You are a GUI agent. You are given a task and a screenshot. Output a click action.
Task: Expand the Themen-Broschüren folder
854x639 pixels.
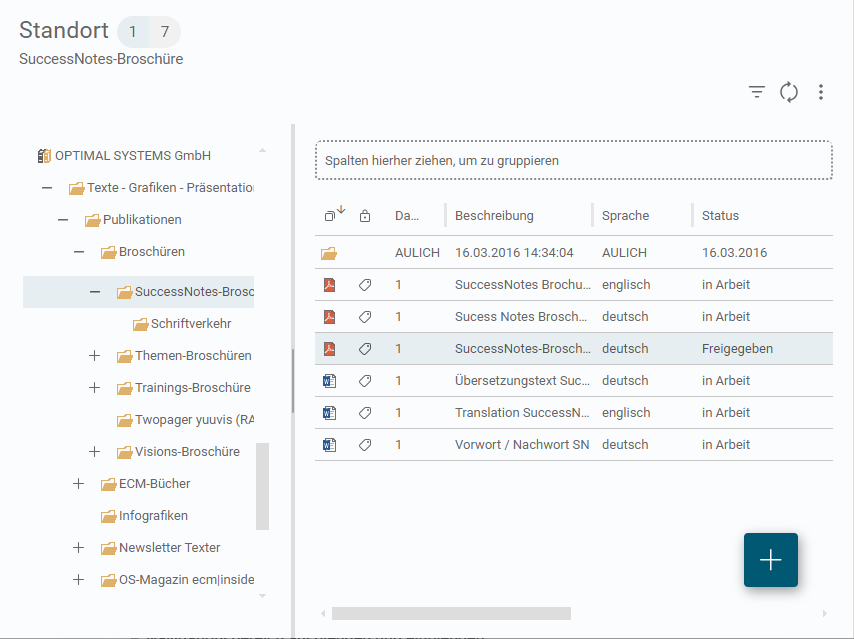pos(95,356)
